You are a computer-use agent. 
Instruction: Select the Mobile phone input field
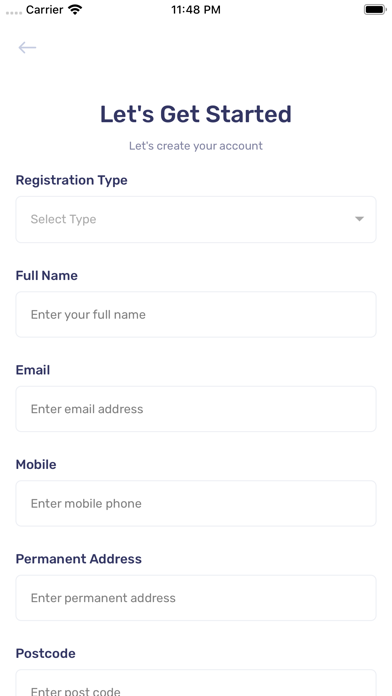[x=196, y=503]
